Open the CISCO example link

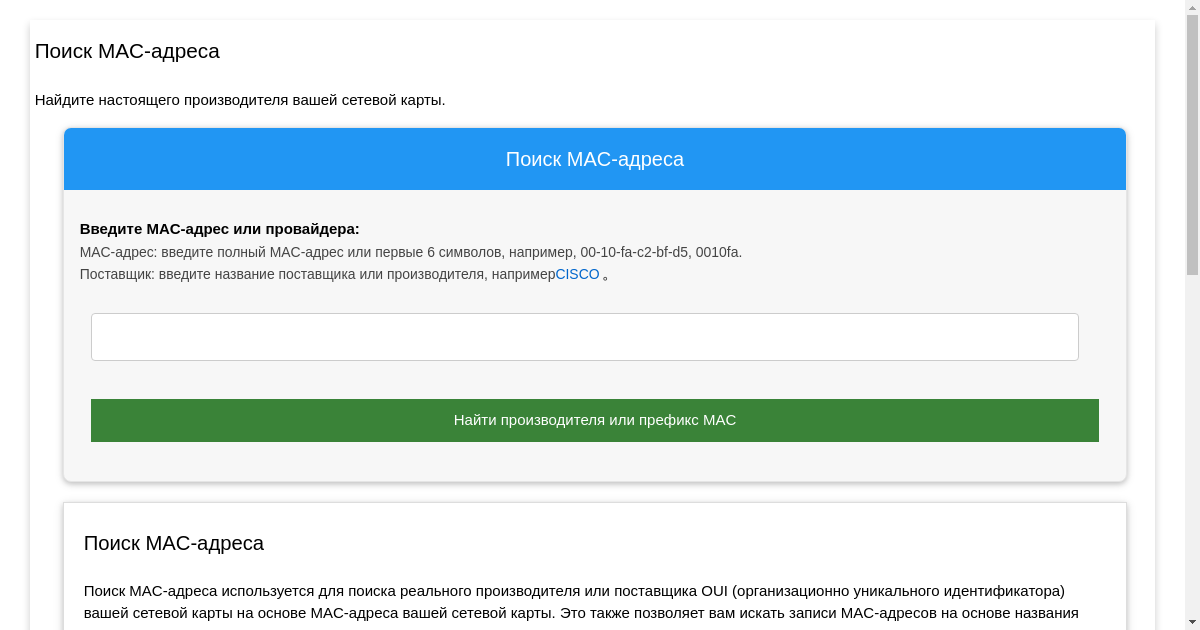tap(577, 275)
